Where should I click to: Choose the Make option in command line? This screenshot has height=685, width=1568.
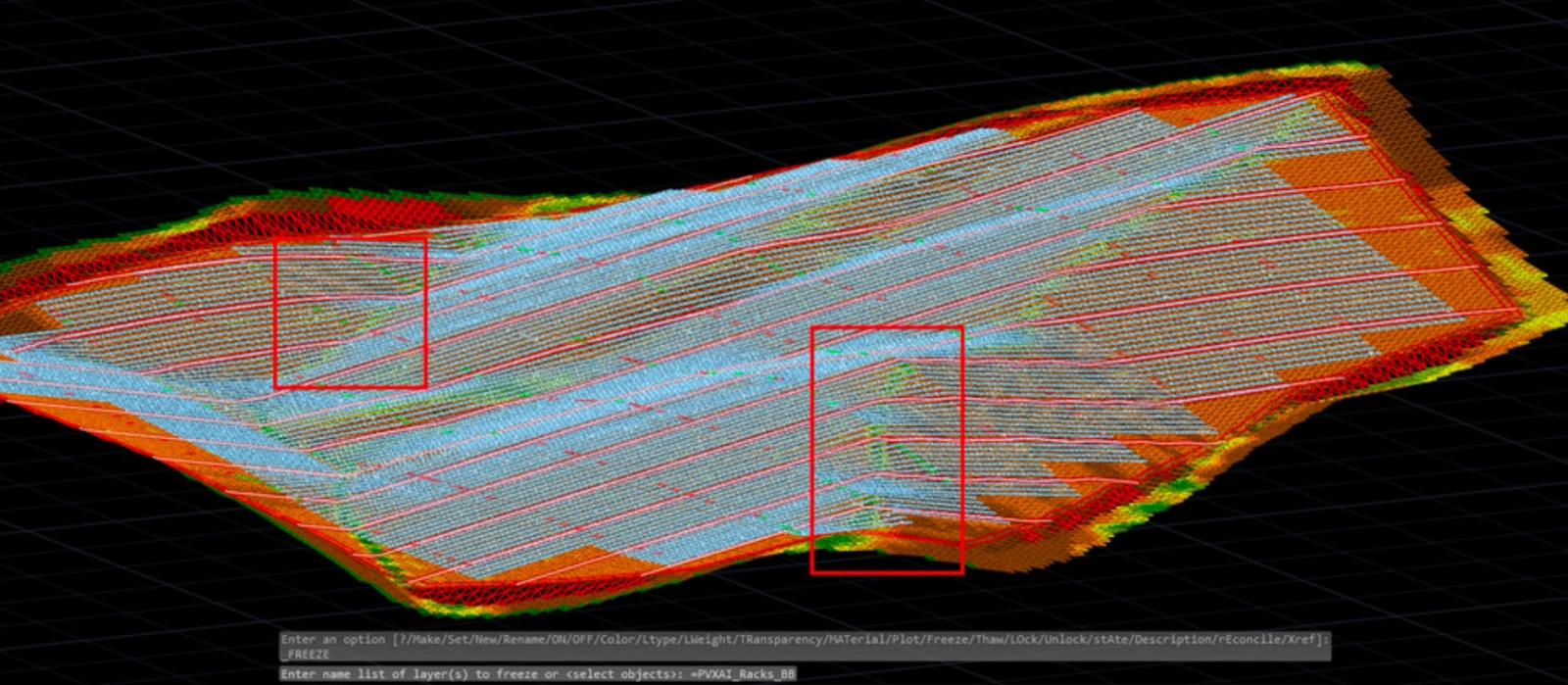pos(426,640)
